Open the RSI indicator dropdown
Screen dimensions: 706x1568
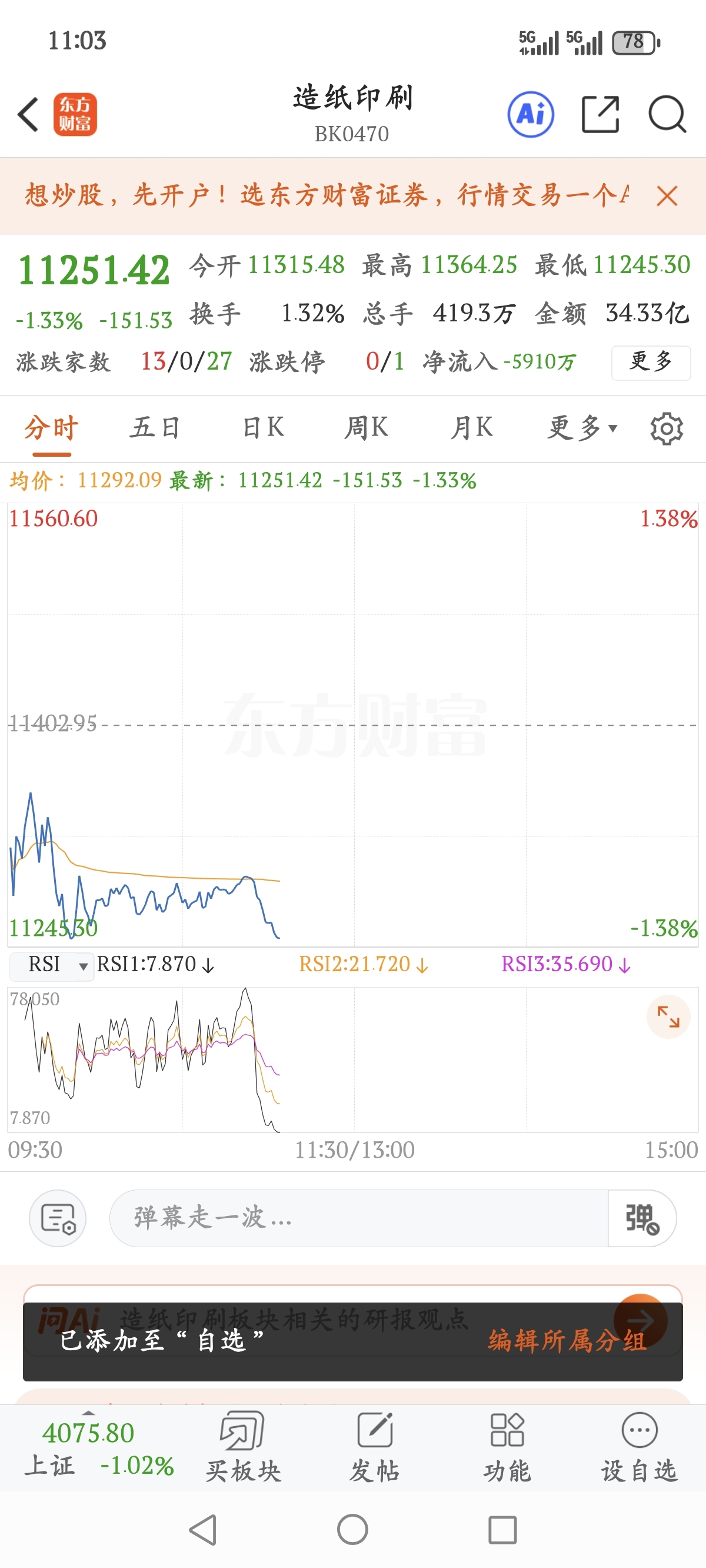tap(52, 965)
